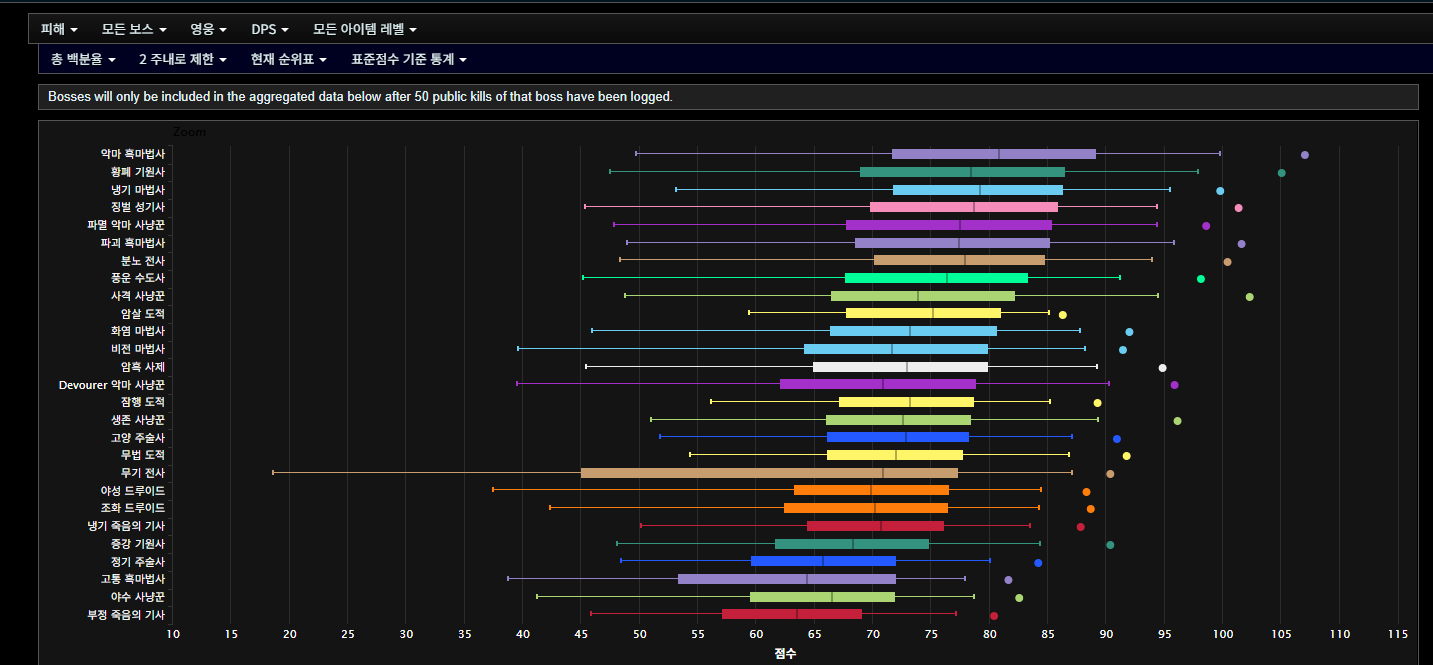Image resolution: width=1433 pixels, height=665 pixels.
Task: Select the 냉기 마법사 spec label
Action: tap(137, 190)
